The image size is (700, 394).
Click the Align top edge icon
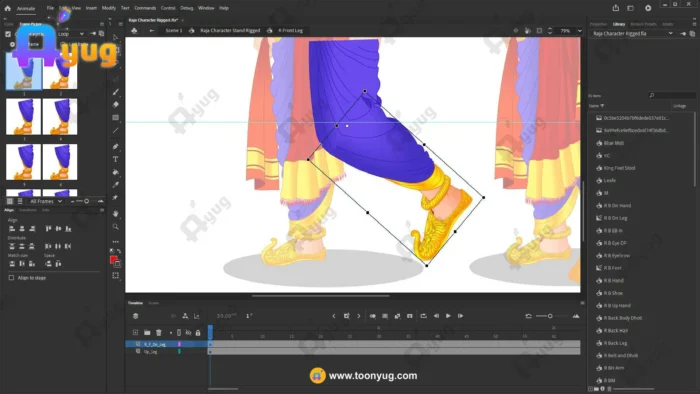tap(48, 228)
